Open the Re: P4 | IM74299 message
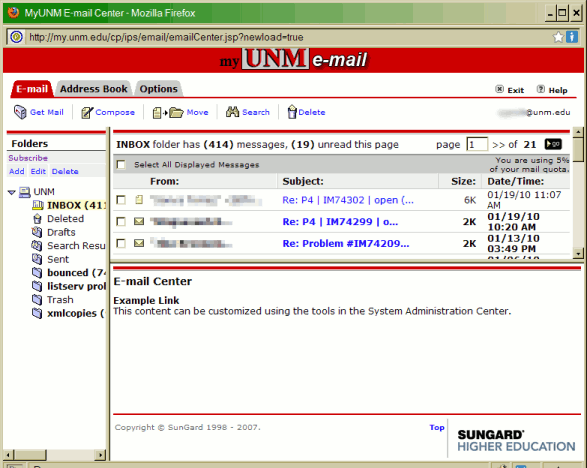The image size is (587, 468). (x=340, y=222)
